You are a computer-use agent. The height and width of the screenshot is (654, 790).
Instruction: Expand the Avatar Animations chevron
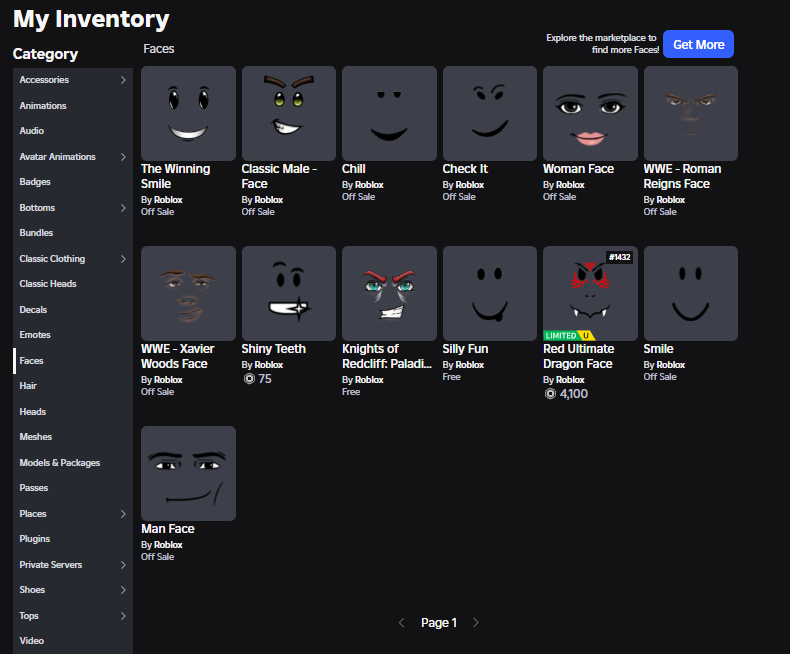(x=123, y=157)
